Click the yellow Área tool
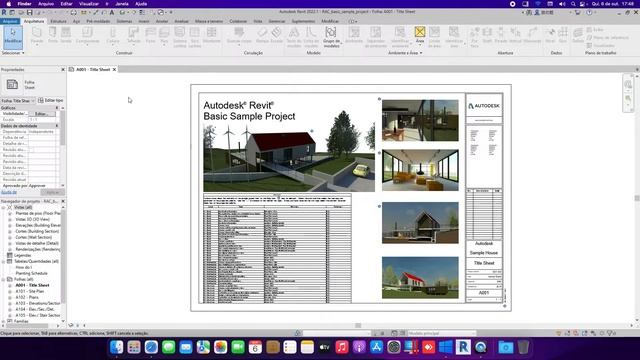 pos(420,35)
